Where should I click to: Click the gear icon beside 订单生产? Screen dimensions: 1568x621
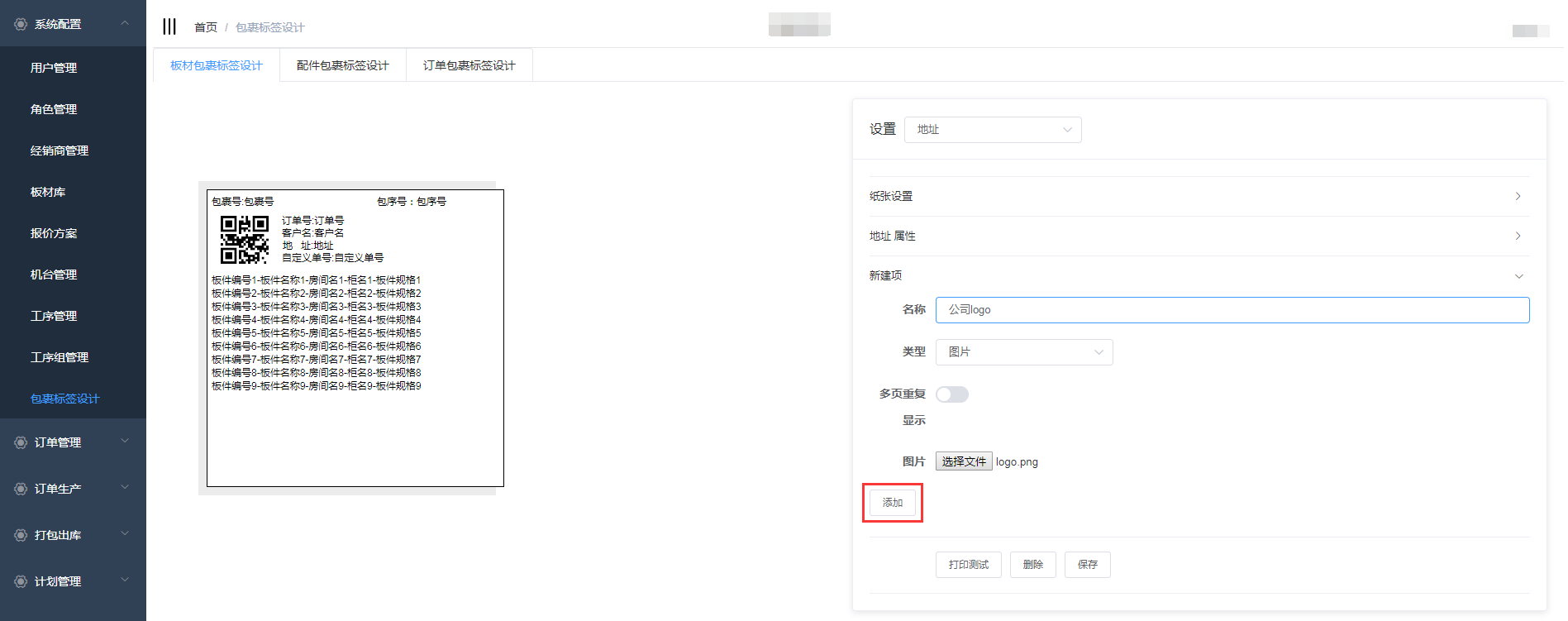pyautogui.click(x=21, y=489)
